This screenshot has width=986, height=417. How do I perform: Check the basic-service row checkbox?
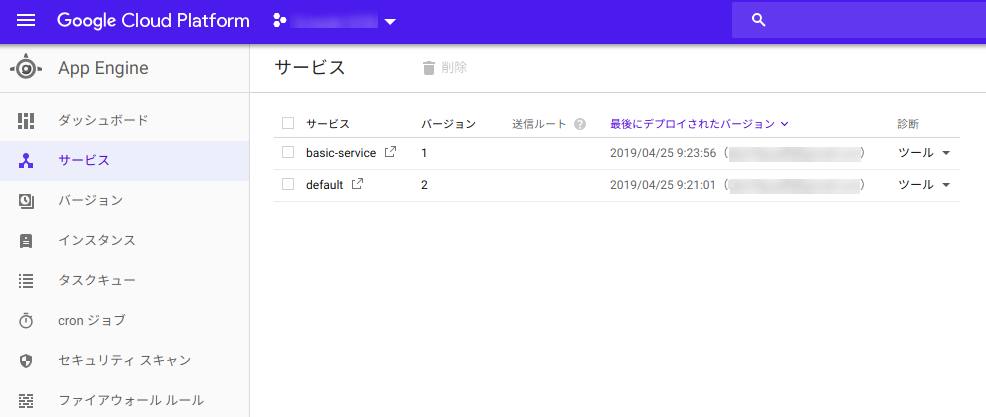288,152
